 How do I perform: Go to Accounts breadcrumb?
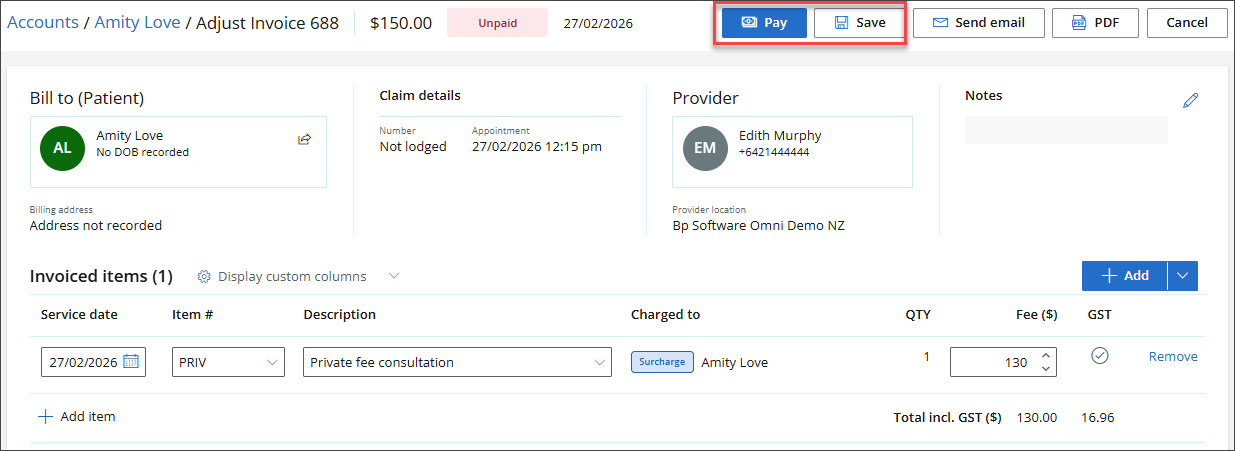point(43,22)
